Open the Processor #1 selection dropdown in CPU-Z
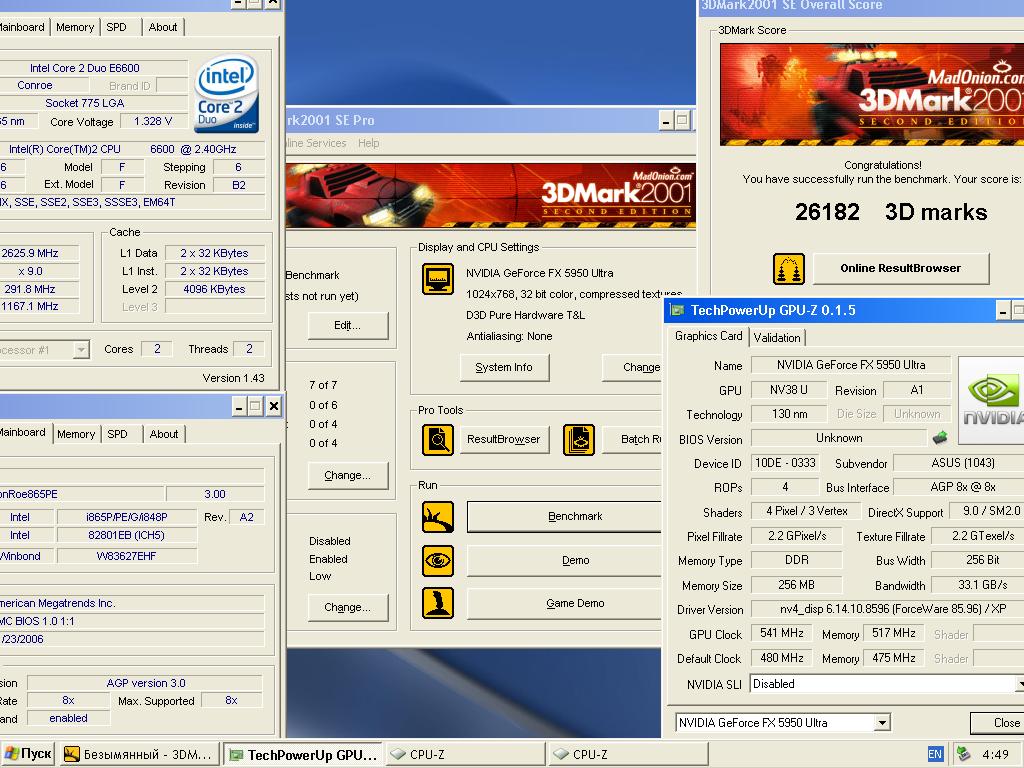 pyautogui.click(x=81, y=350)
